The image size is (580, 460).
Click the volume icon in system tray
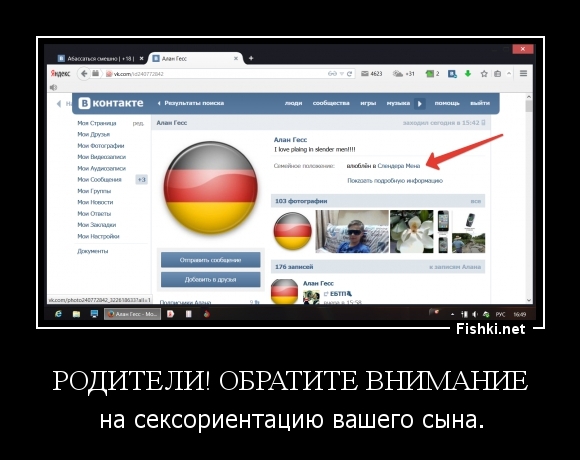click(x=475, y=314)
